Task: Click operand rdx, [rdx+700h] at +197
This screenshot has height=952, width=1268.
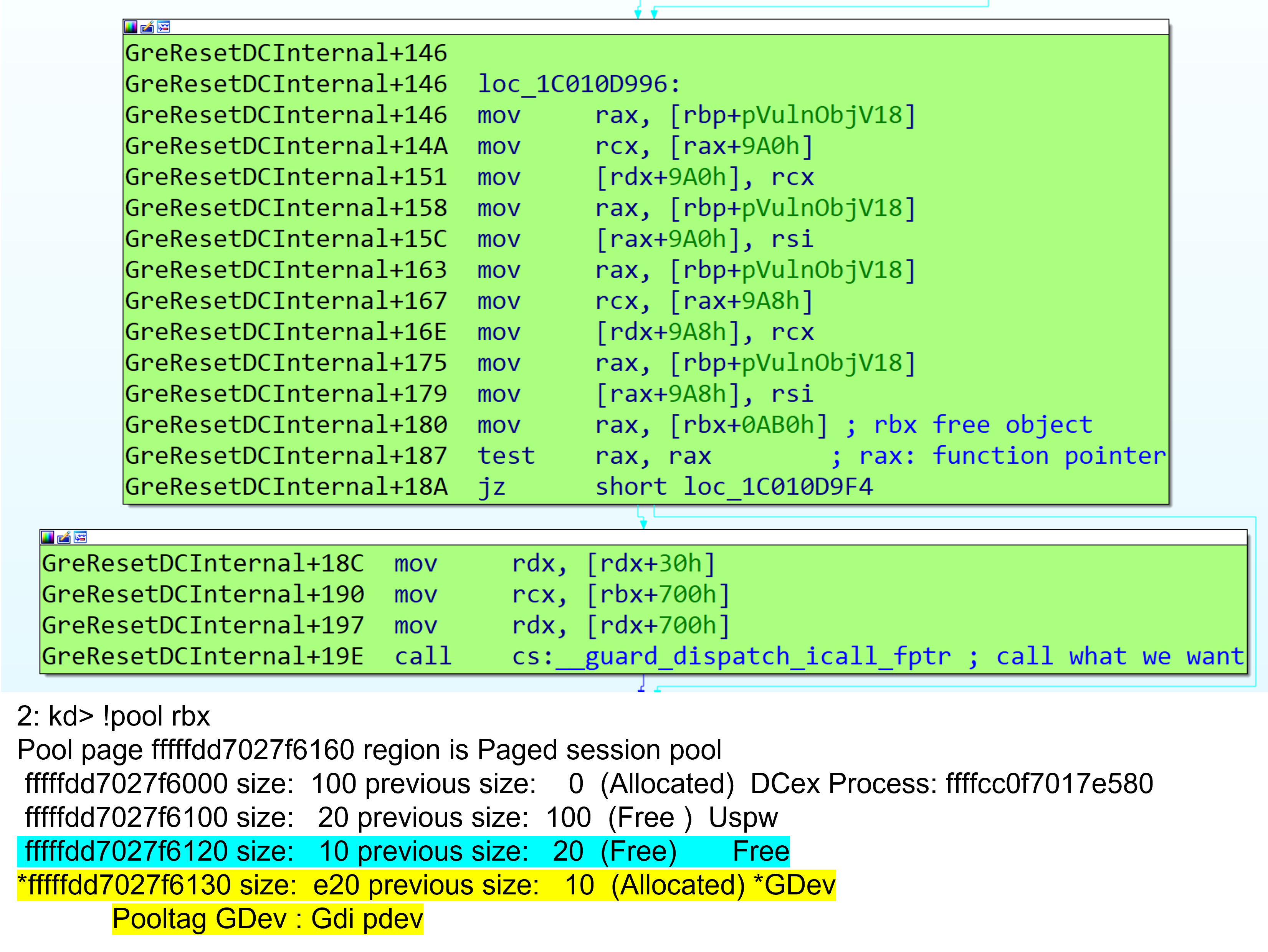Action: [x=621, y=625]
